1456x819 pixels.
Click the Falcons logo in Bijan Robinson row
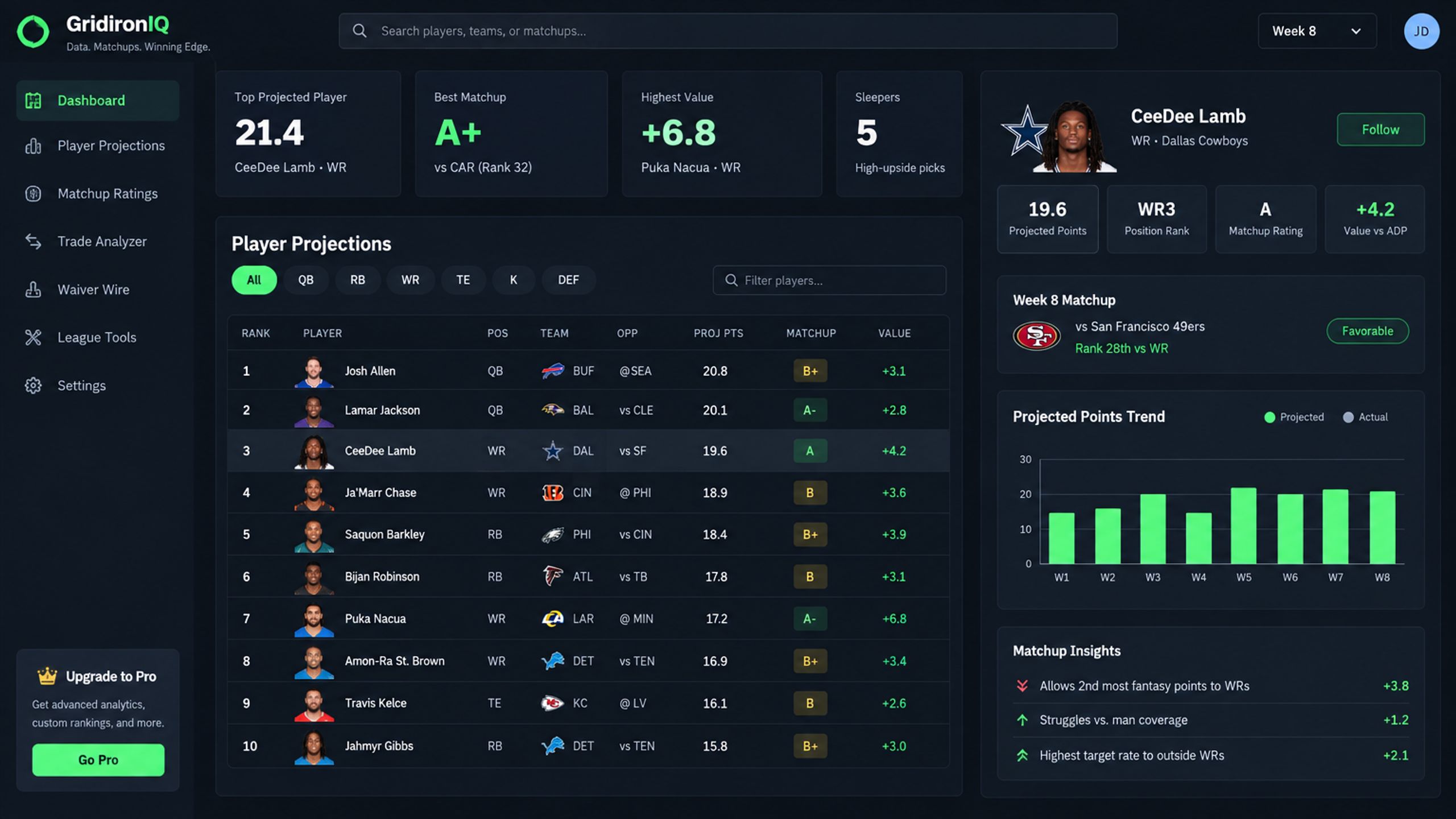tap(553, 576)
